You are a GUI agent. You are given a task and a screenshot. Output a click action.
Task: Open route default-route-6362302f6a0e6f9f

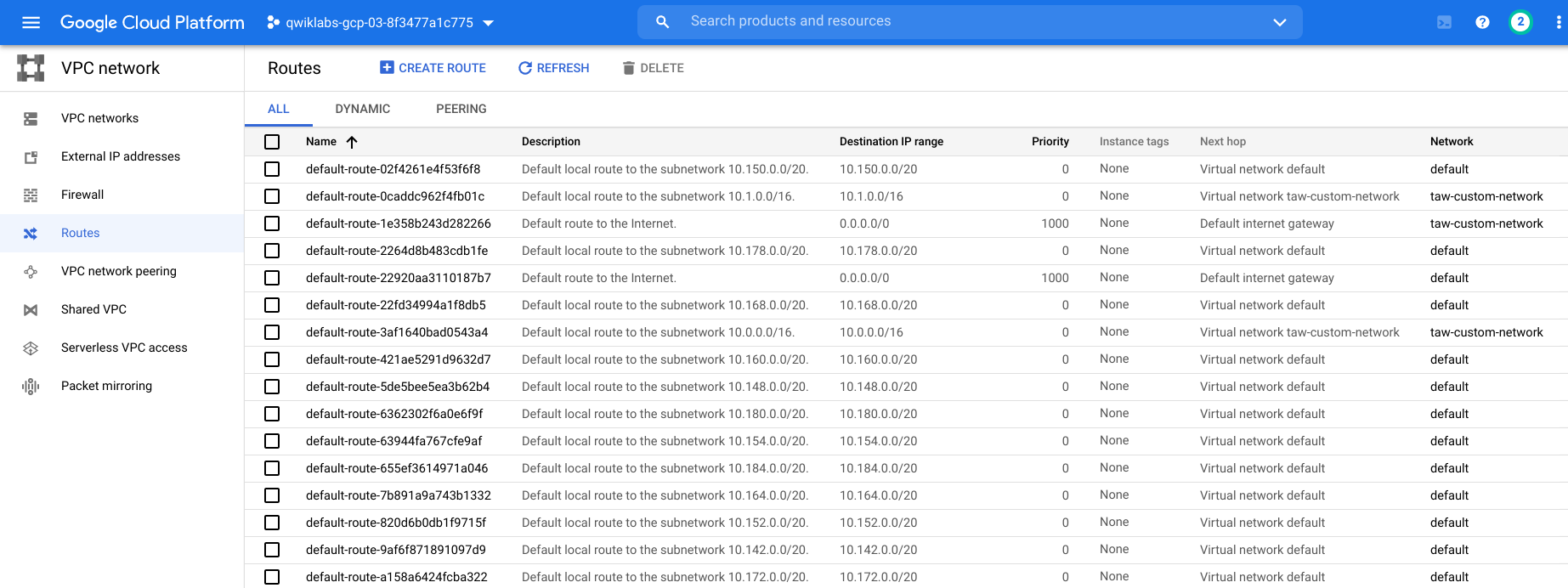(x=394, y=414)
